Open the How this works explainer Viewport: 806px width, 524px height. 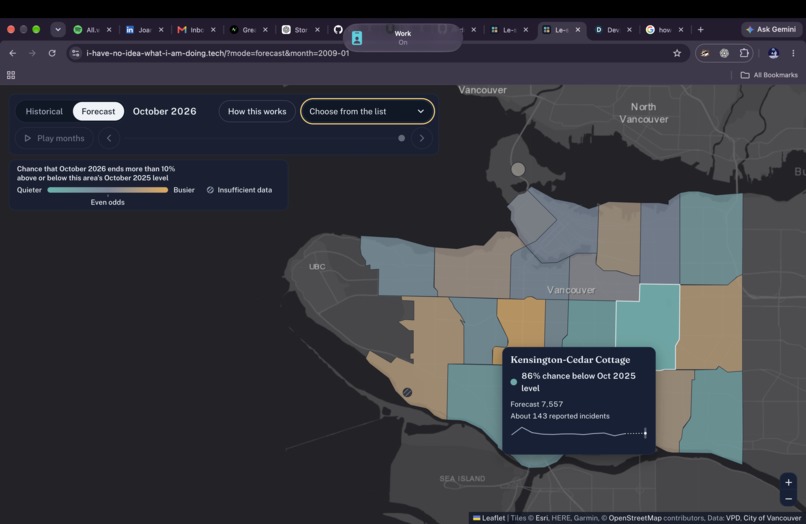click(x=257, y=111)
